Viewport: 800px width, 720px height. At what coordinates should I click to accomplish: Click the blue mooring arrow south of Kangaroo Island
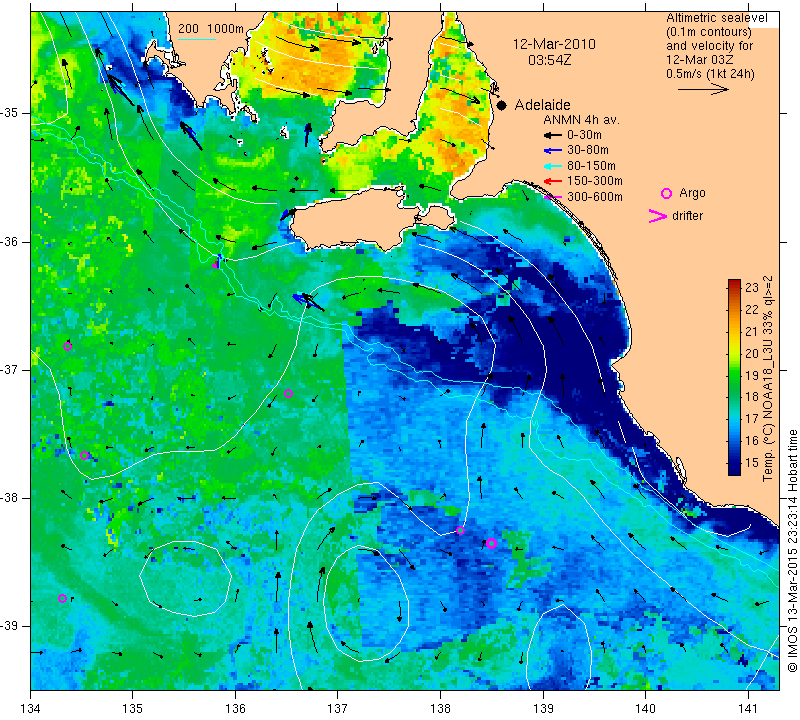pyautogui.click(x=308, y=301)
